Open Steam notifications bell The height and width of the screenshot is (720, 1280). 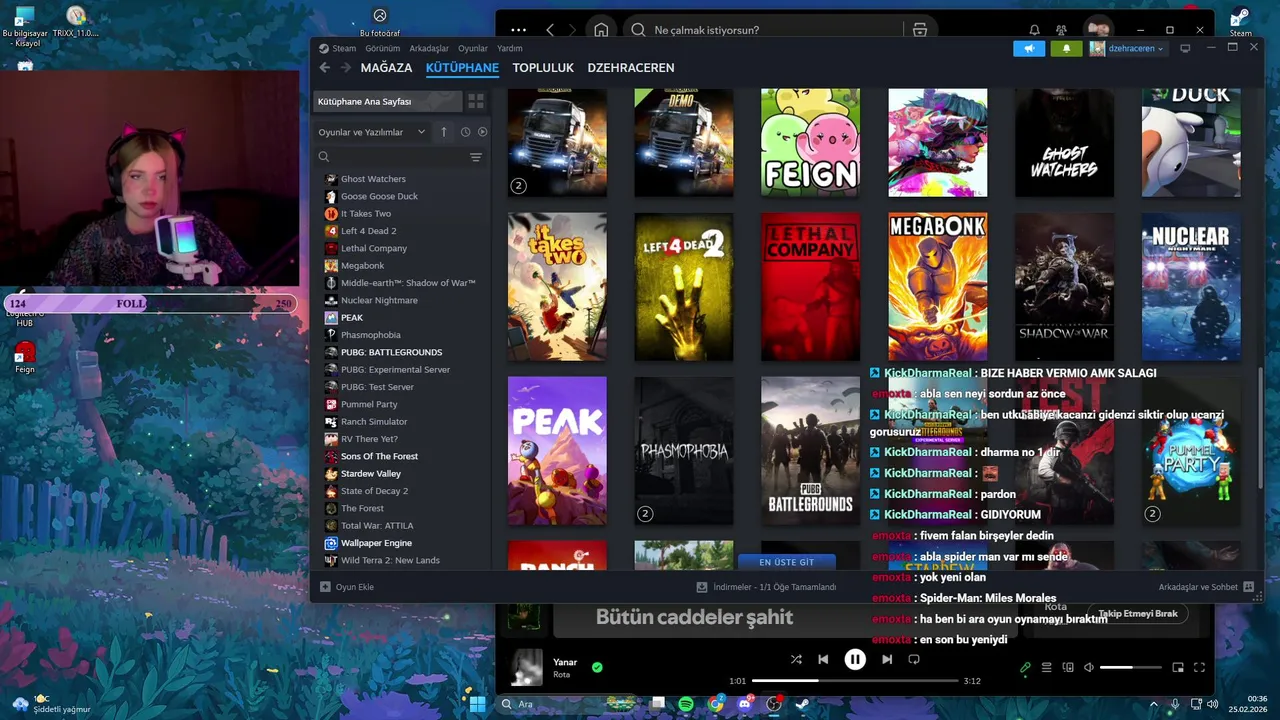(1066, 48)
